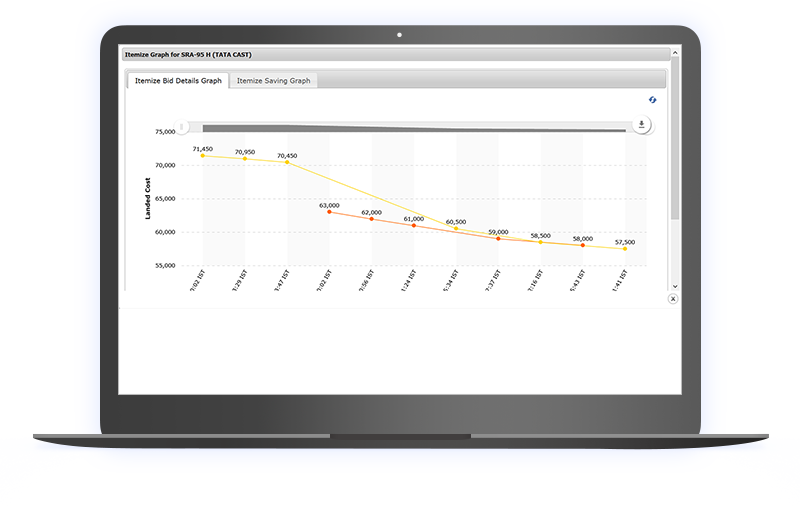
Task: Select the 57,500 data point
Action: (x=625, y=249)
